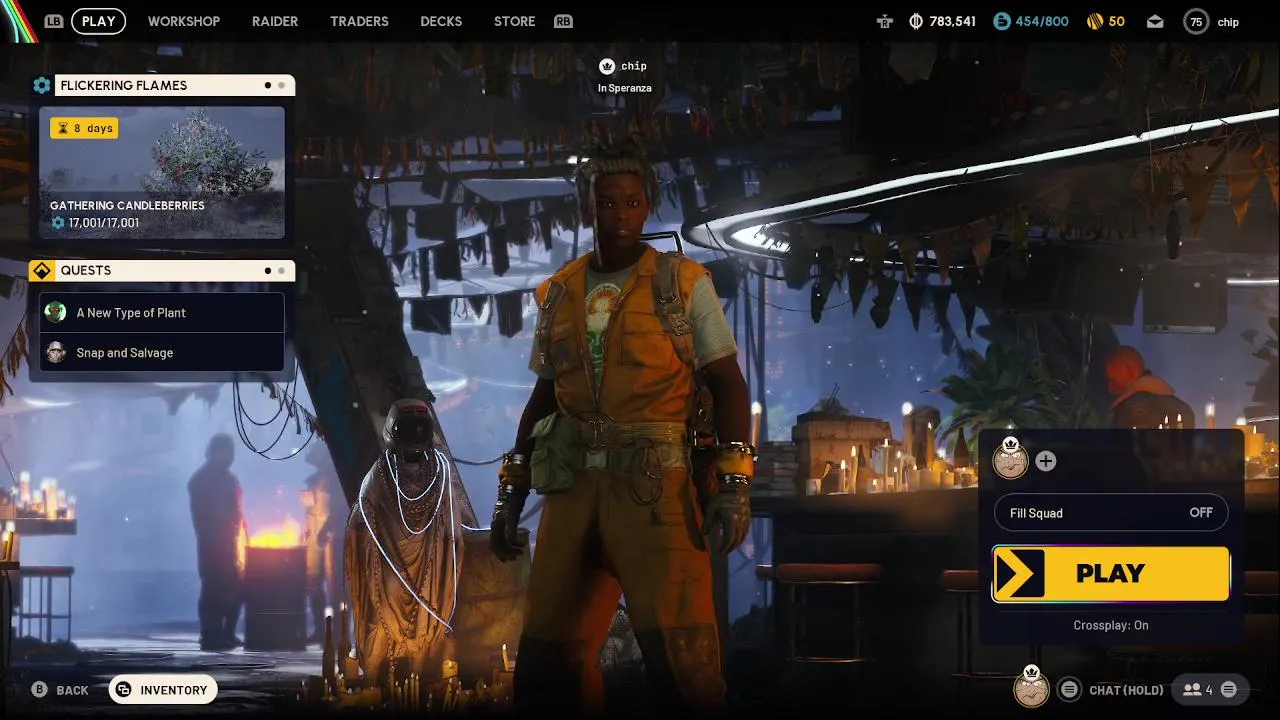Click the plus icon to add squad member

[x=1046, y=461]
